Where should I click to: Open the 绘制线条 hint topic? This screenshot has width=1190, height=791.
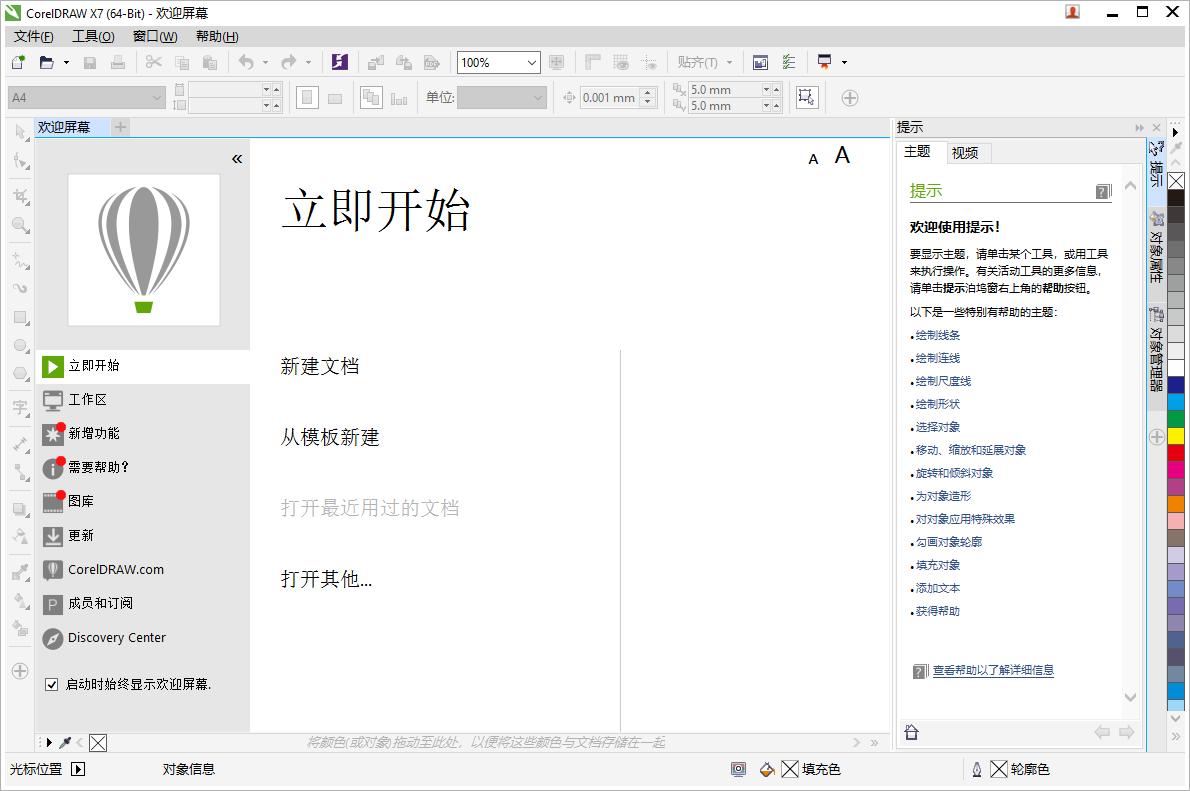coord(937,336)
